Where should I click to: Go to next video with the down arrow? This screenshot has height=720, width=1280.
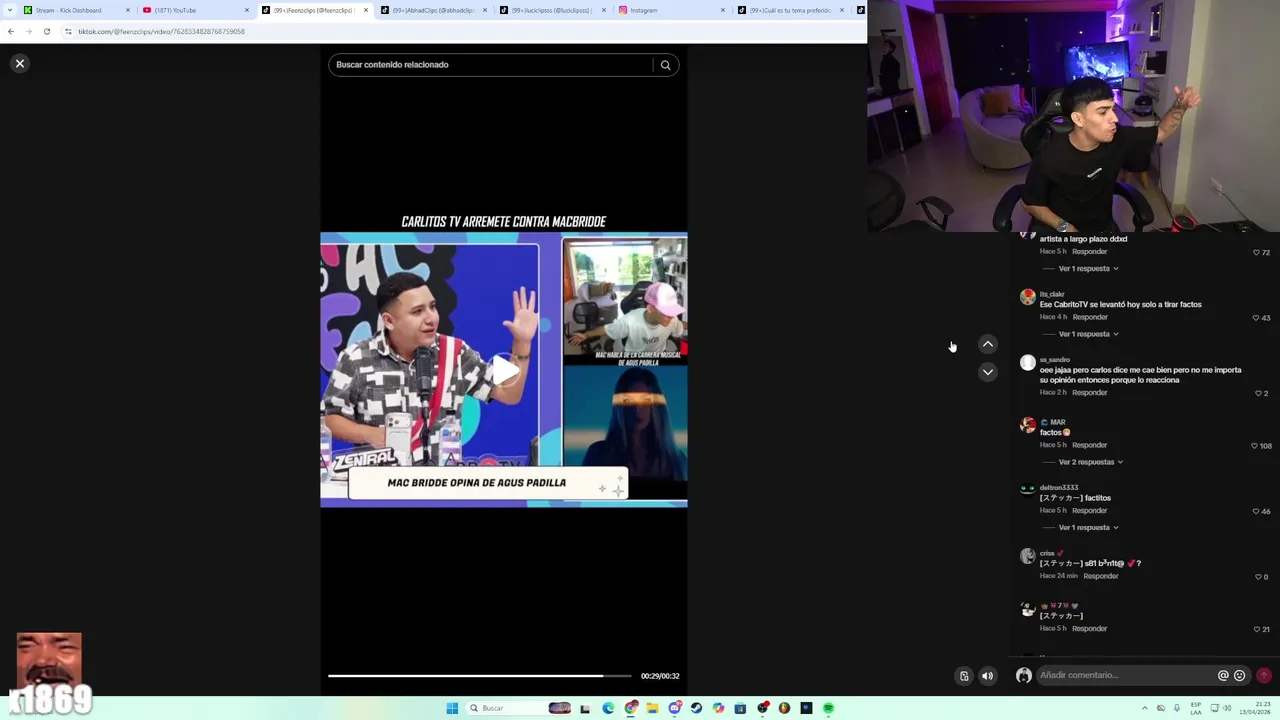tap(987, 372)
